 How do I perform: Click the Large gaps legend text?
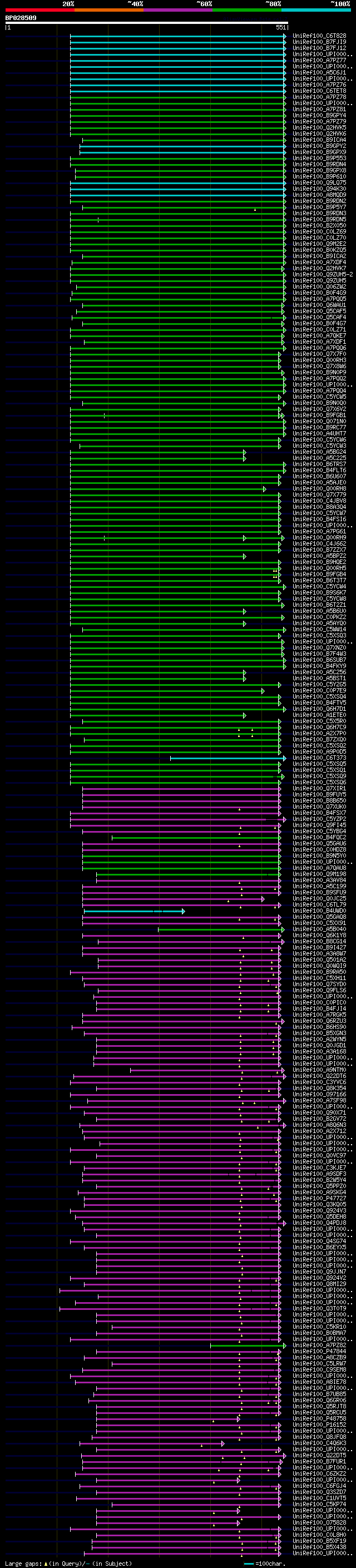pyautogui.click(x=68, y=1563)
